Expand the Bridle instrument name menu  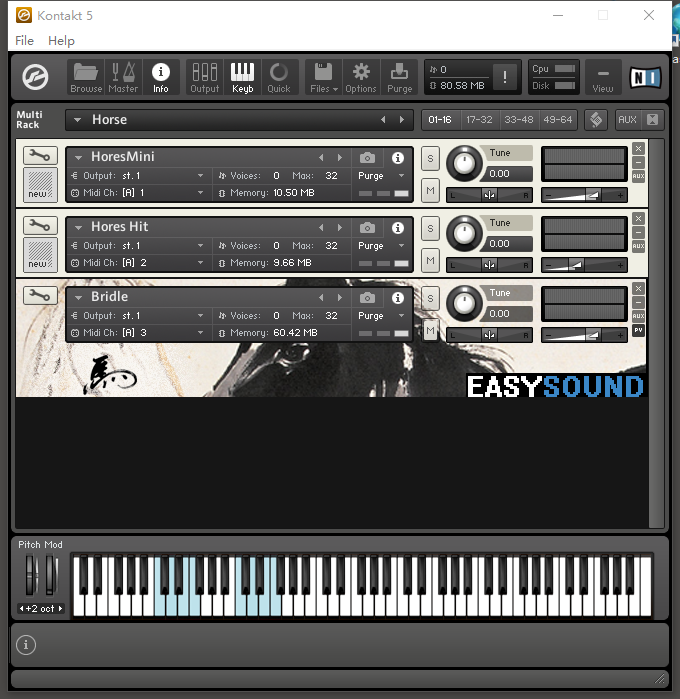78,297
